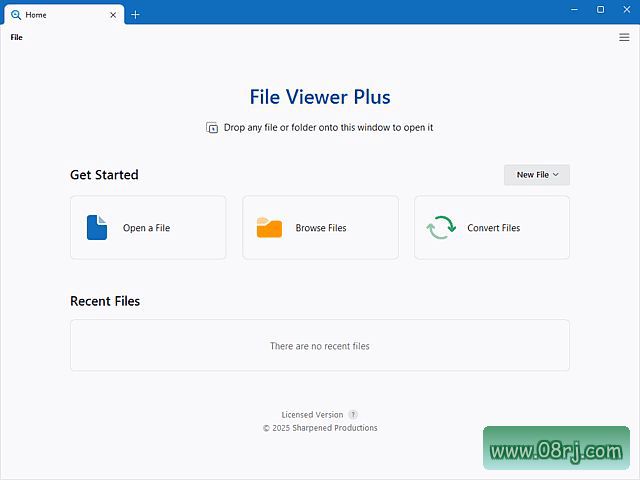Maximize the File Viewer Plus window
This screenshot has width=640, height=480.
pos(600,10)
